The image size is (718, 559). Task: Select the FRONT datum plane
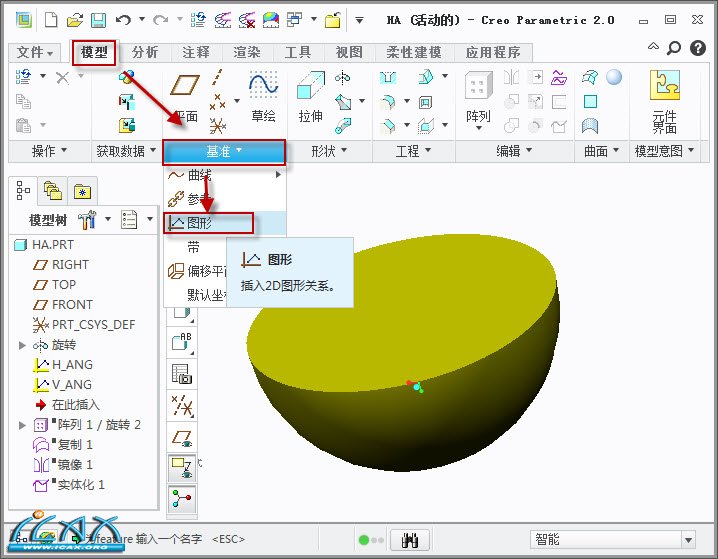72,305
